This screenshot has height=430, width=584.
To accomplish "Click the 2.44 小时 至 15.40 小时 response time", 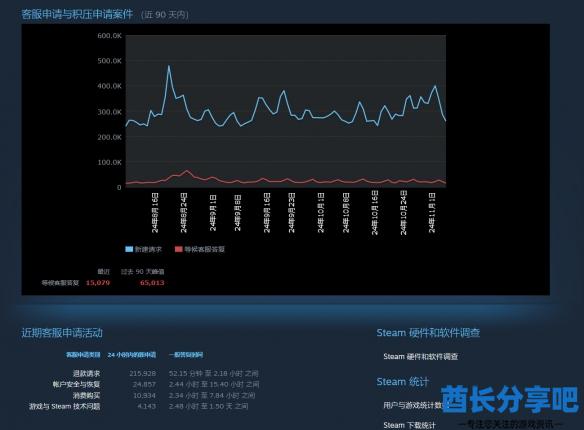I will pos(214,384).
